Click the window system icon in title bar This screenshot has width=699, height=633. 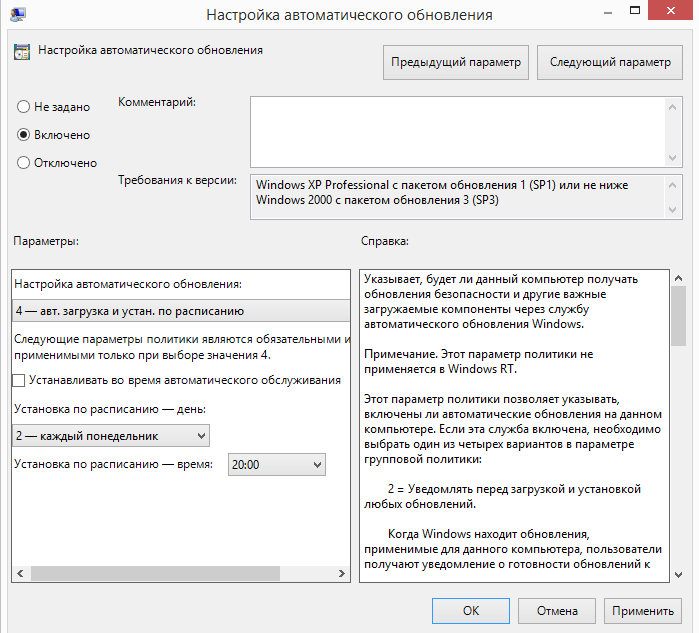pos(18,15)
